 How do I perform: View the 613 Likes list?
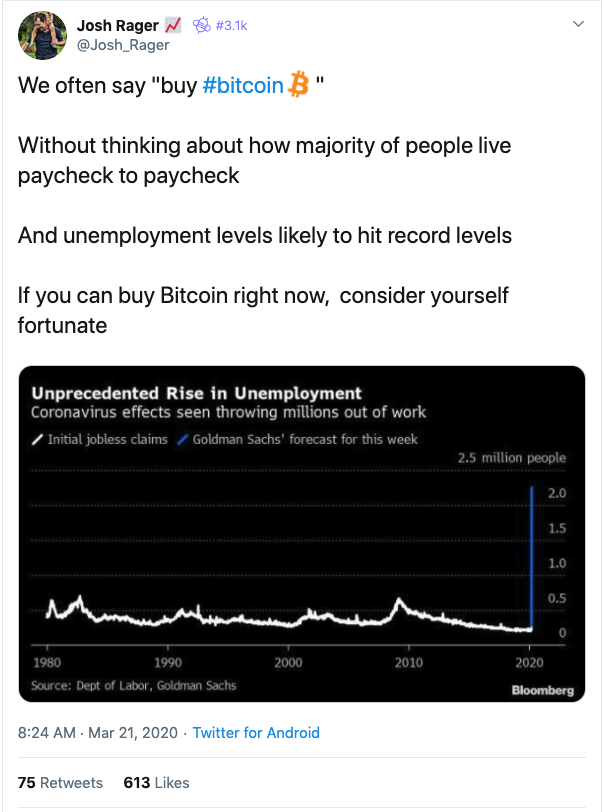[156, 782]
